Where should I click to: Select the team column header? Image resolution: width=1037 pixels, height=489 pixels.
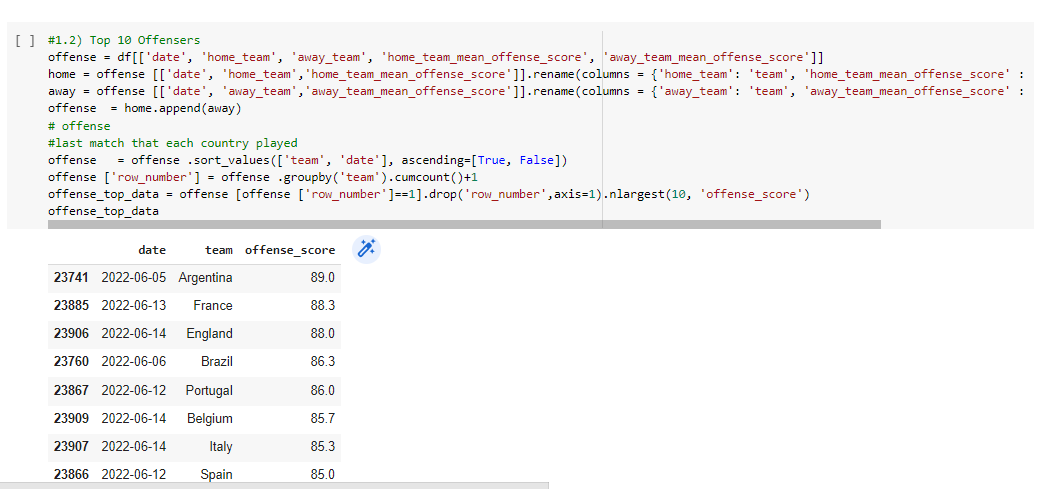click(219, 250)
